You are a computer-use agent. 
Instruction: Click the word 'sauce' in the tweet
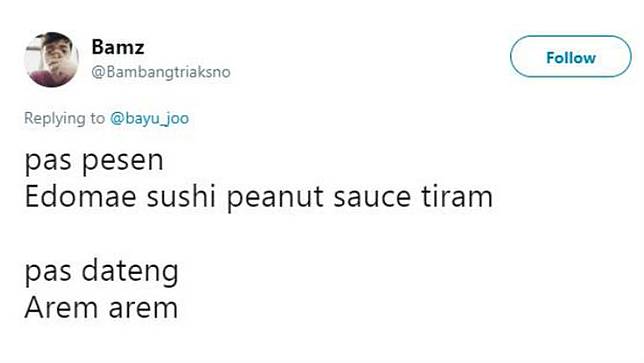tap(372, 198)
